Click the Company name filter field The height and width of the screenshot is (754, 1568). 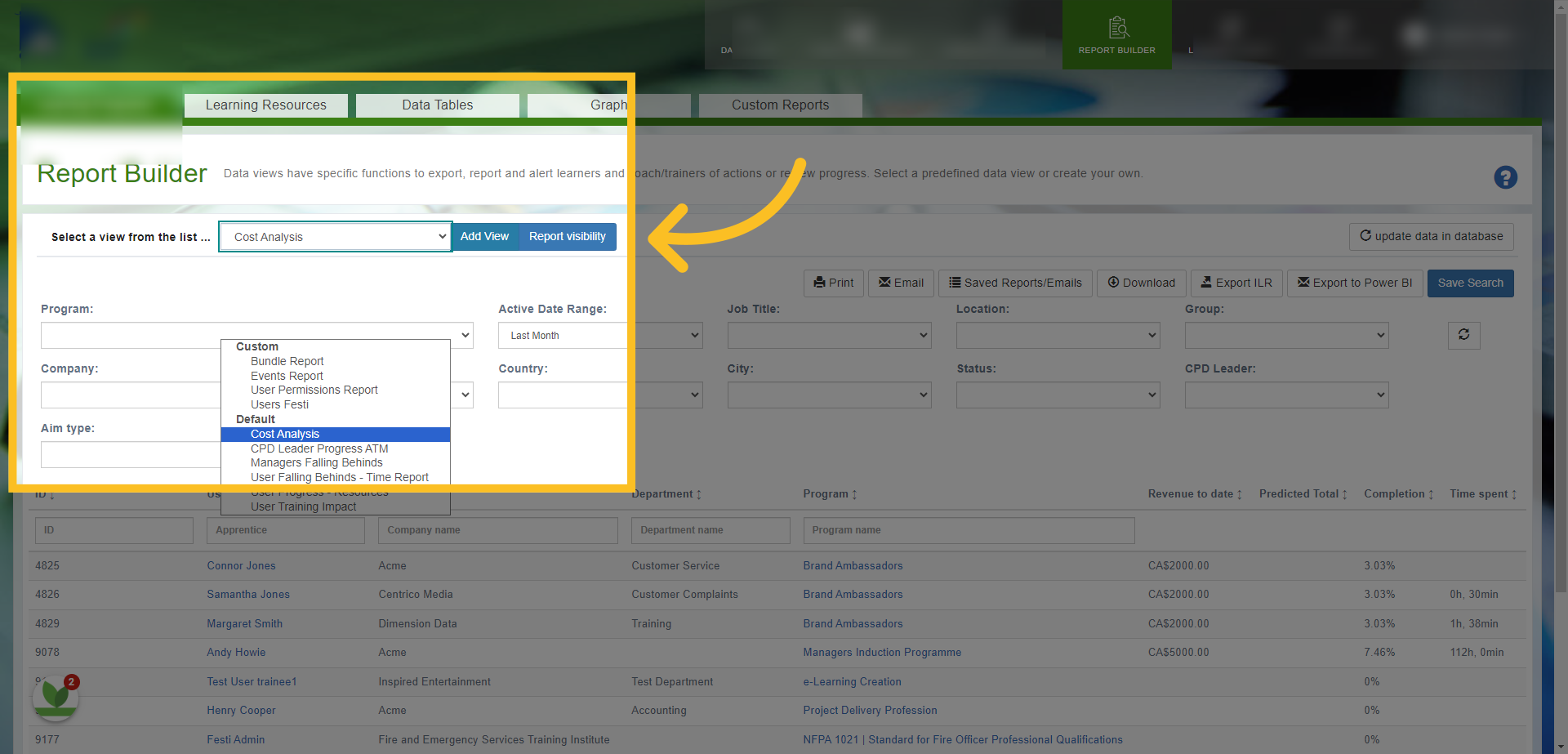[497, 530]
